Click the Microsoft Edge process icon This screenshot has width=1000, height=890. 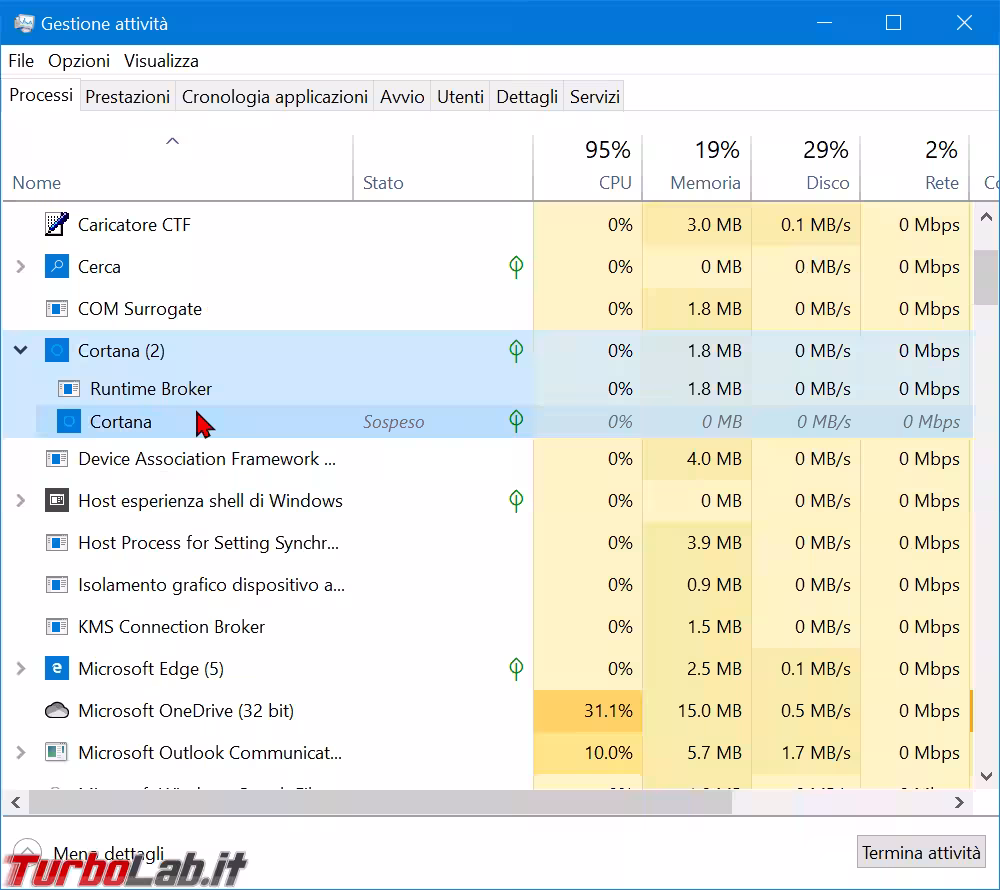[57, 669]
